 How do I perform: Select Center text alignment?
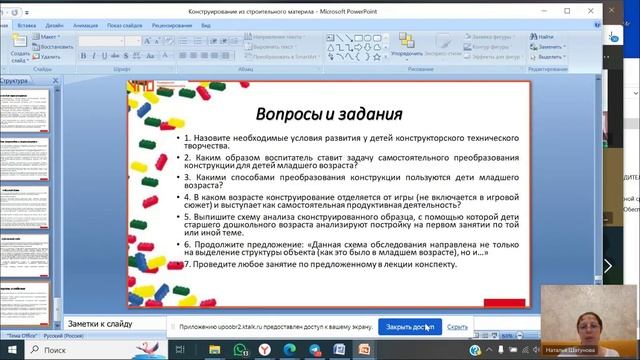[x=193, y=56]
